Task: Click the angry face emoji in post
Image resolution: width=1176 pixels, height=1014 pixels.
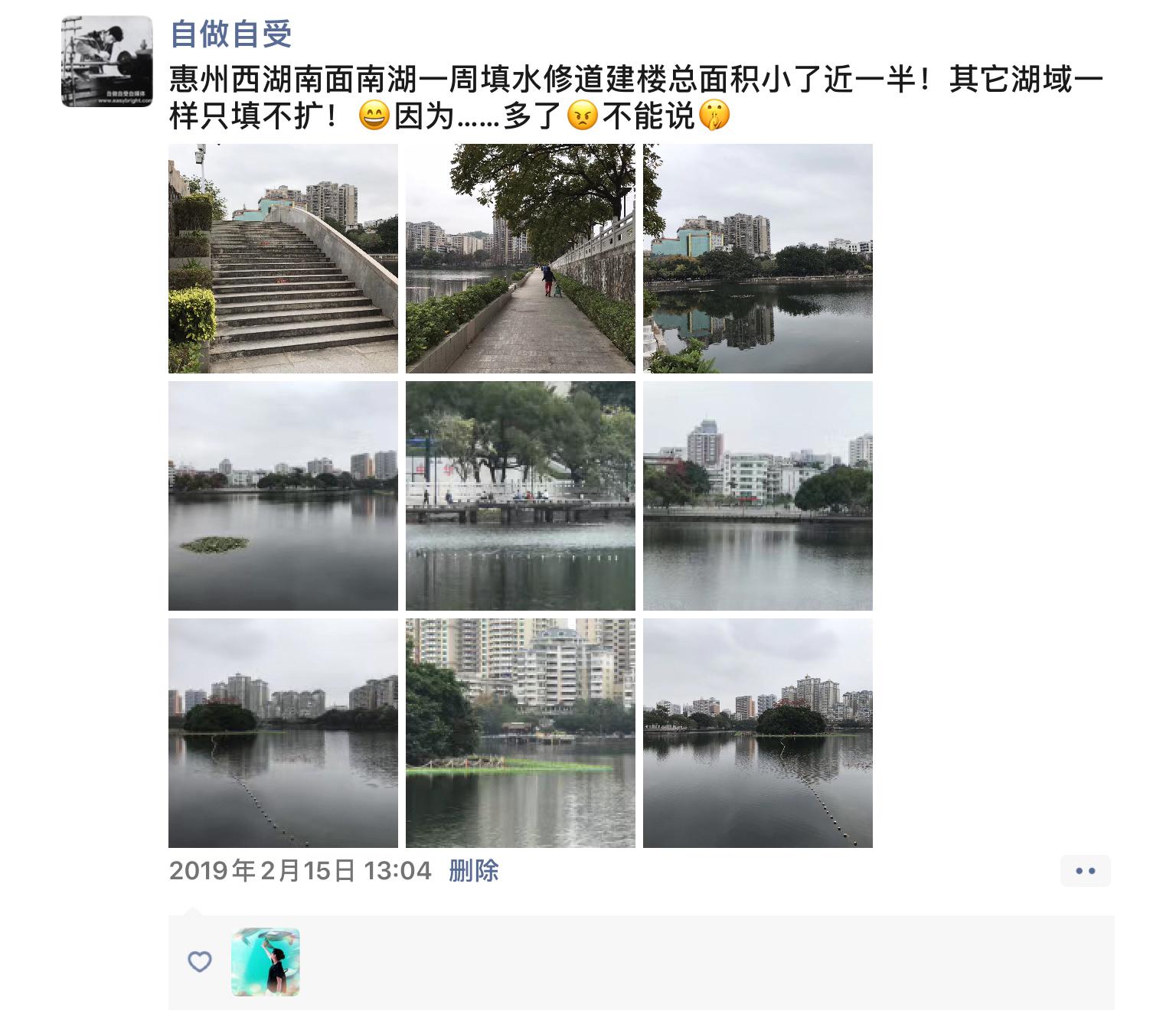Action: (x=583, y=116)
